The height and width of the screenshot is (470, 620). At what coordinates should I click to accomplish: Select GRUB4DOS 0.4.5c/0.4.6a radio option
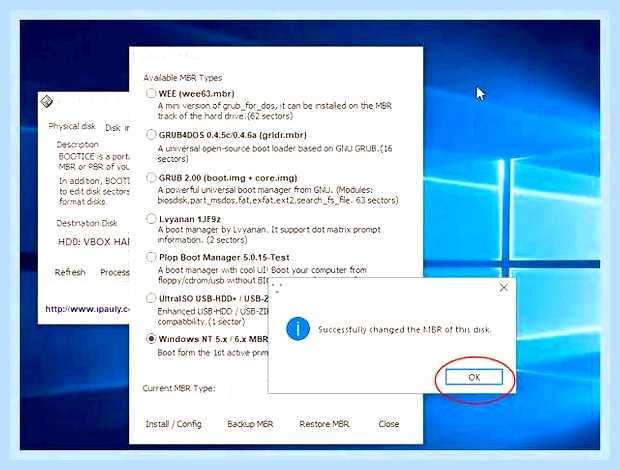click(x=151, y=135)
